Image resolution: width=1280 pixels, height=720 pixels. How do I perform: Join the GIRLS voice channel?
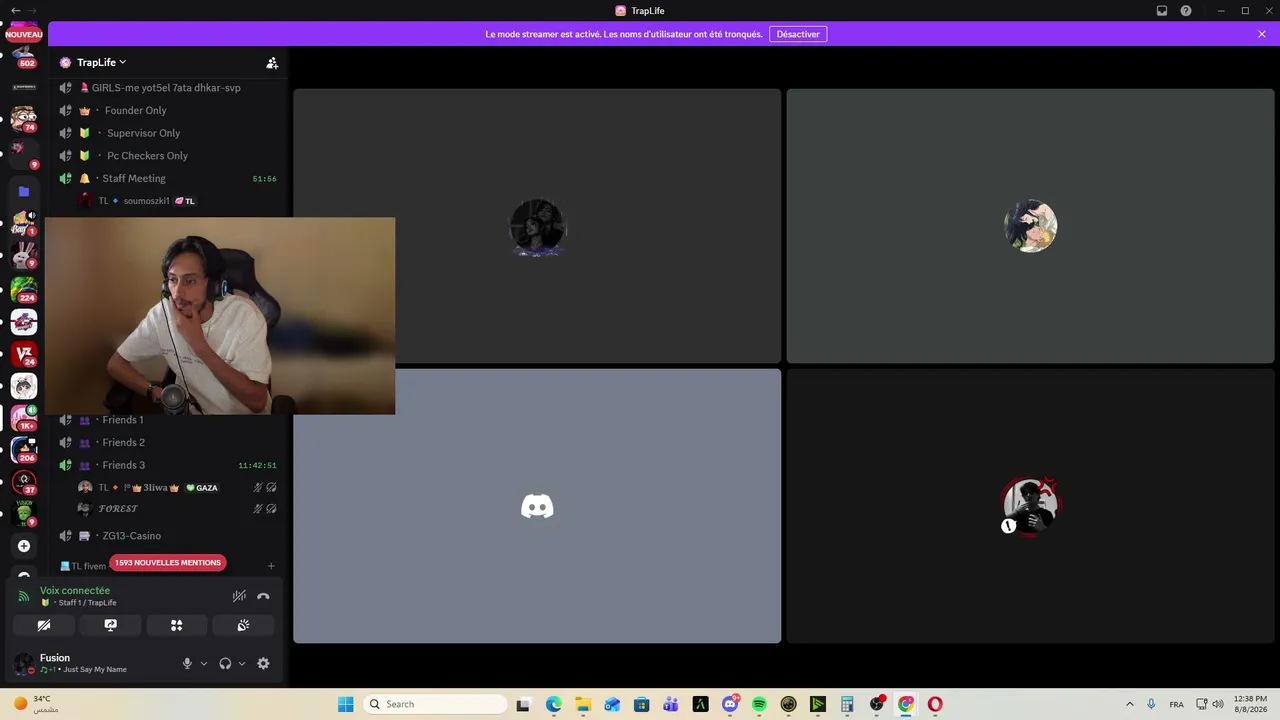[x=166, y=88]
